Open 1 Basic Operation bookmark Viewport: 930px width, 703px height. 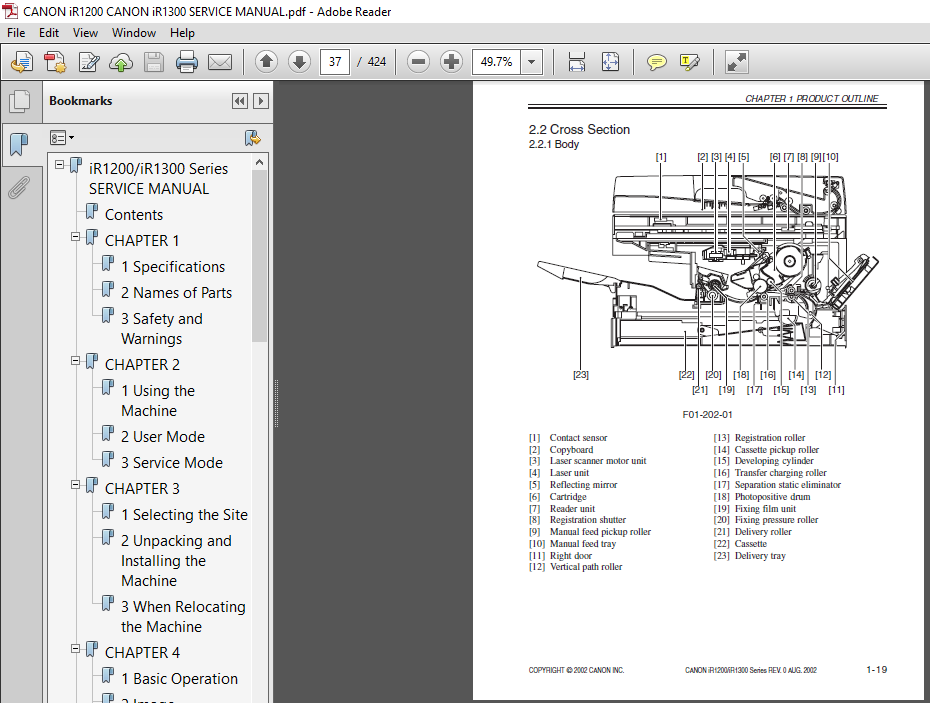click(179, 679)
